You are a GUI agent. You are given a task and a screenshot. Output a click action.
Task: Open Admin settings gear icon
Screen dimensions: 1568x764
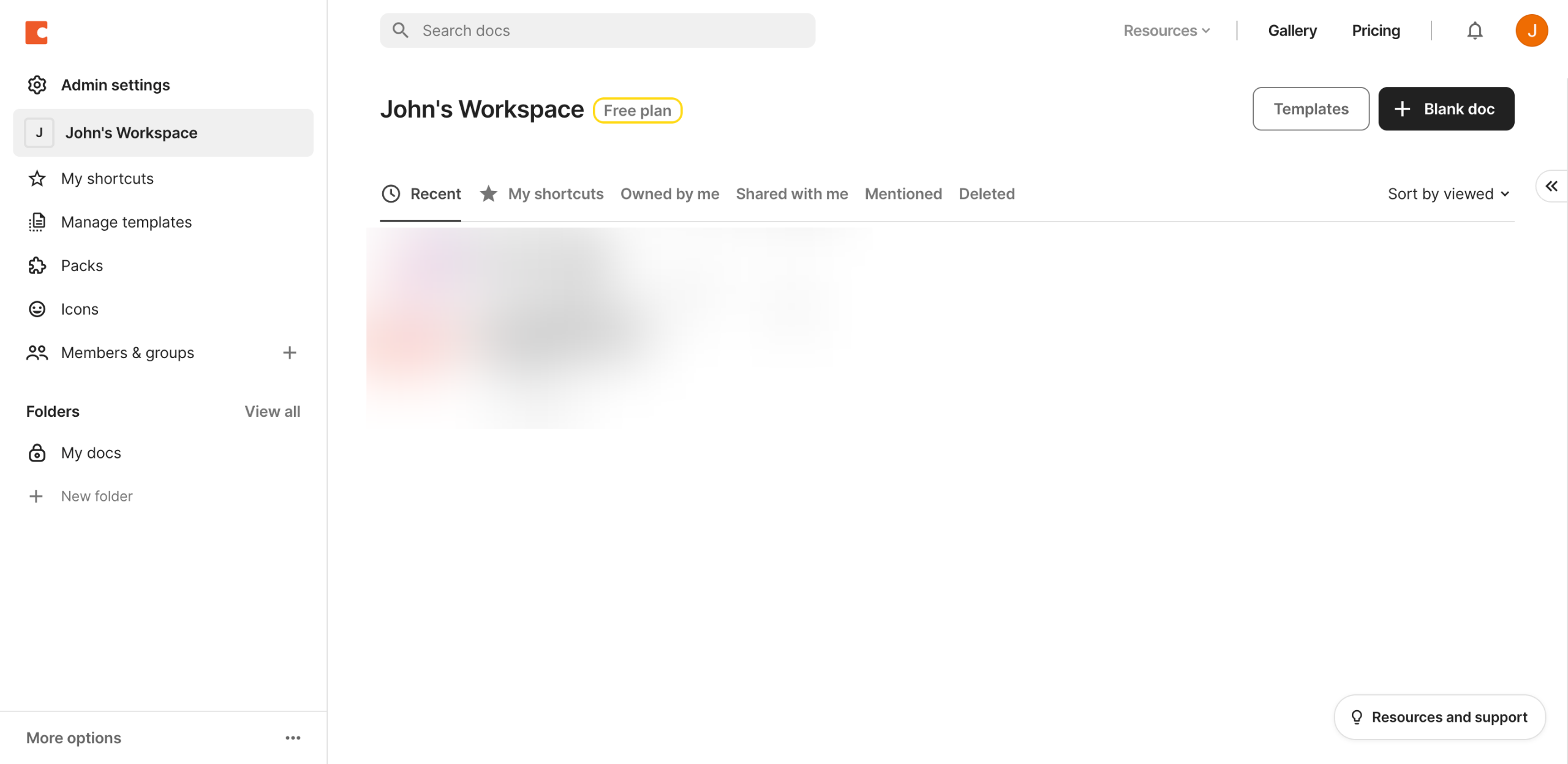coord(37,85)
